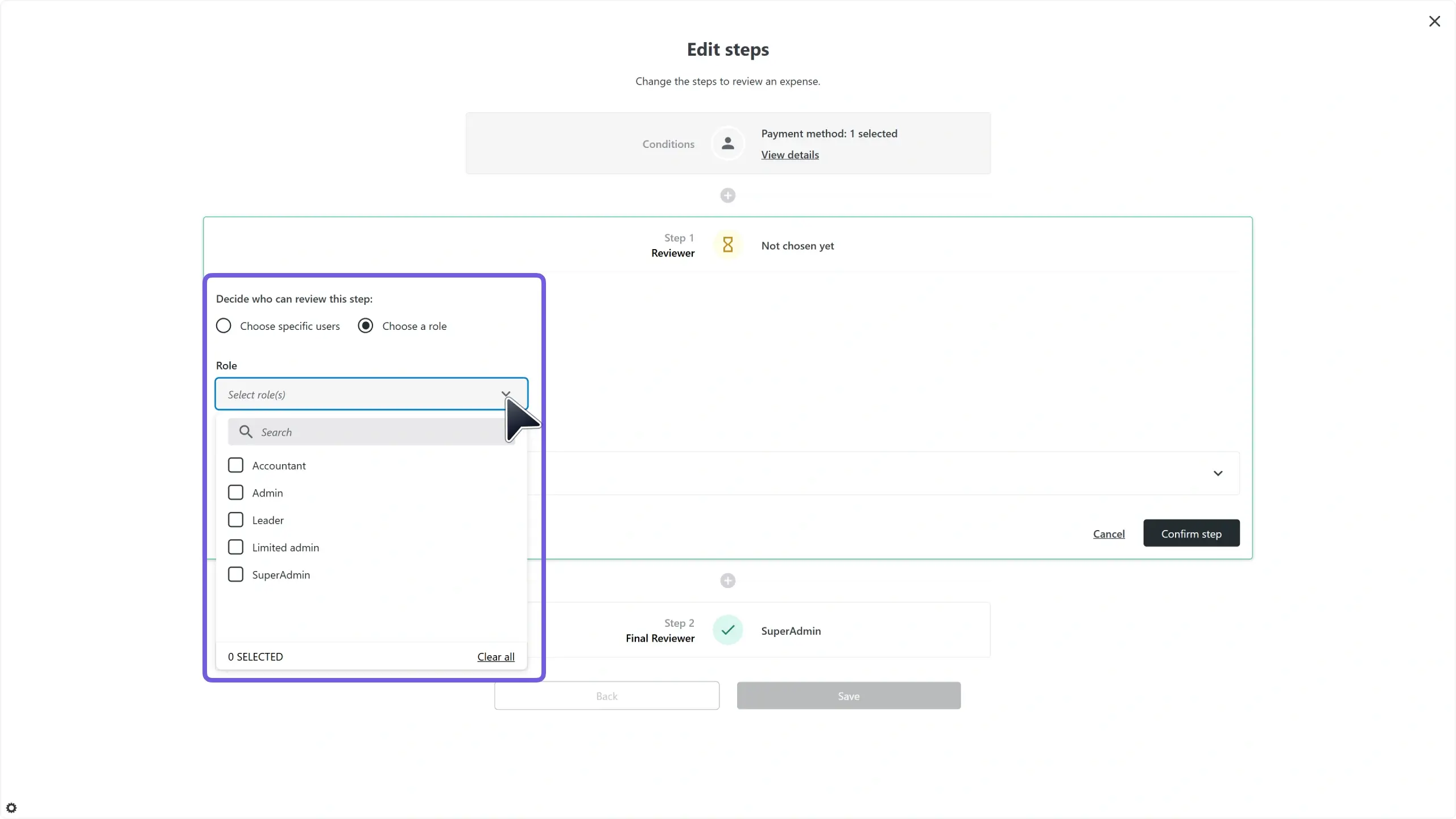Check the Accountant role checkbox

click(x=235, y=465)
